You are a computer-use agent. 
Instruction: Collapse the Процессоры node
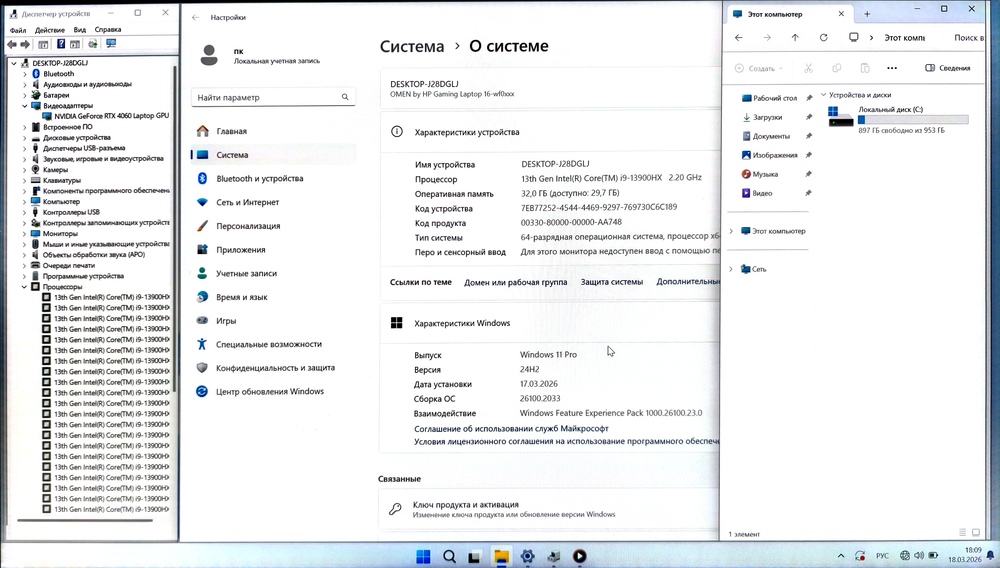click(x=25, y=287)
